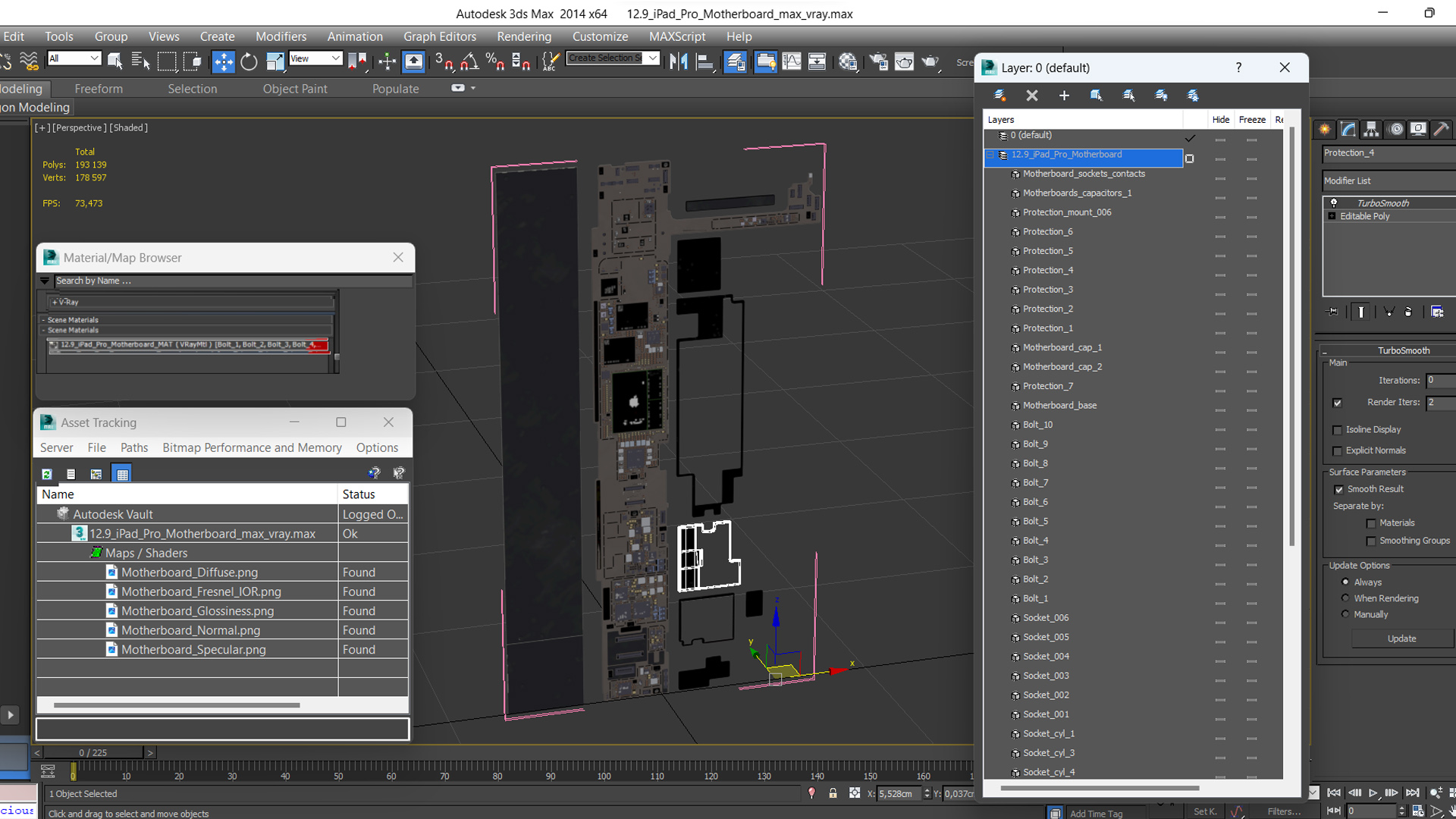
Task: Click Hide/Unhide All Layers icon
Action: pyautogui.click(x=1161, y=96)
